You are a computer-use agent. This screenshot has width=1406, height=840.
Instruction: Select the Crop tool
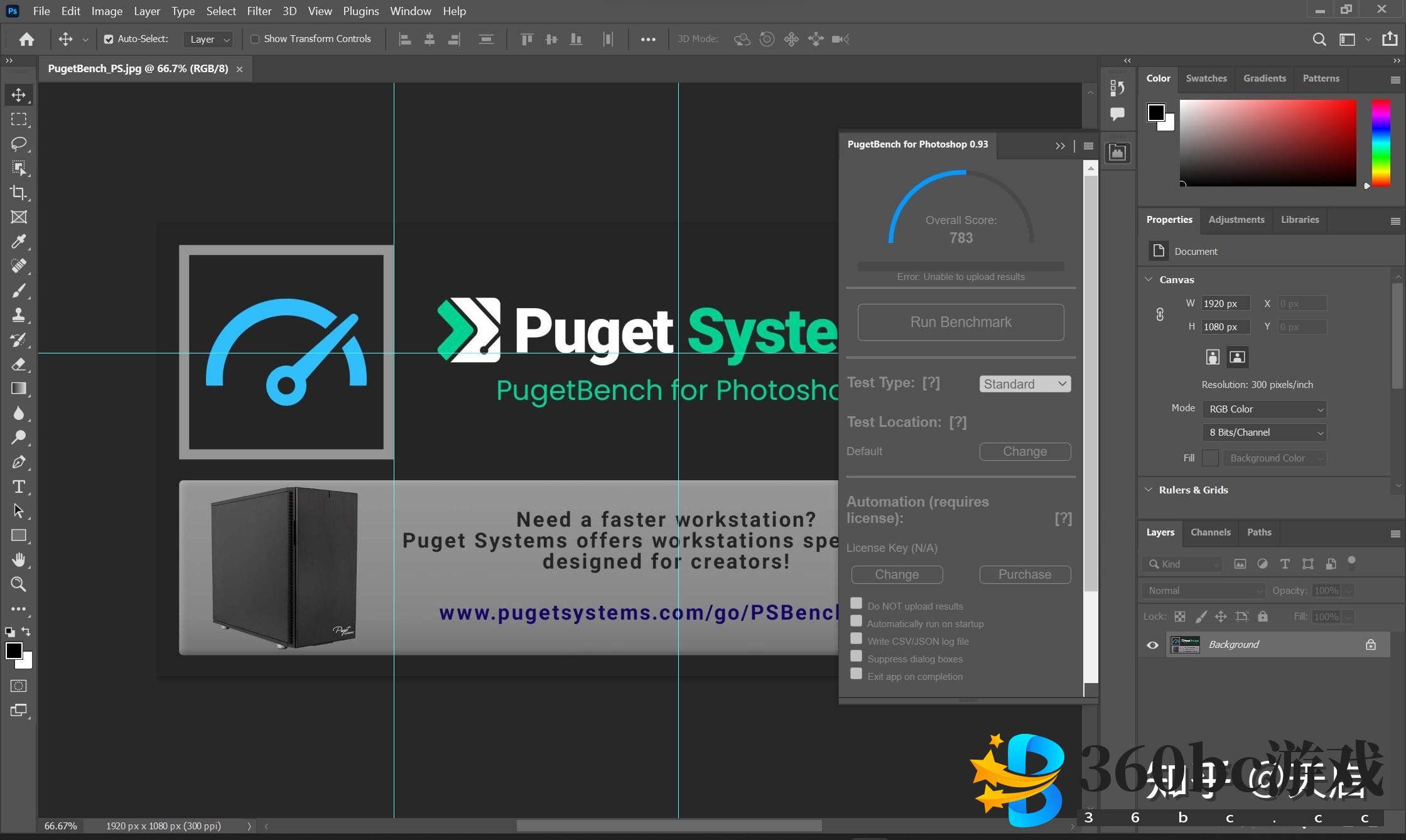pos(18,193)
